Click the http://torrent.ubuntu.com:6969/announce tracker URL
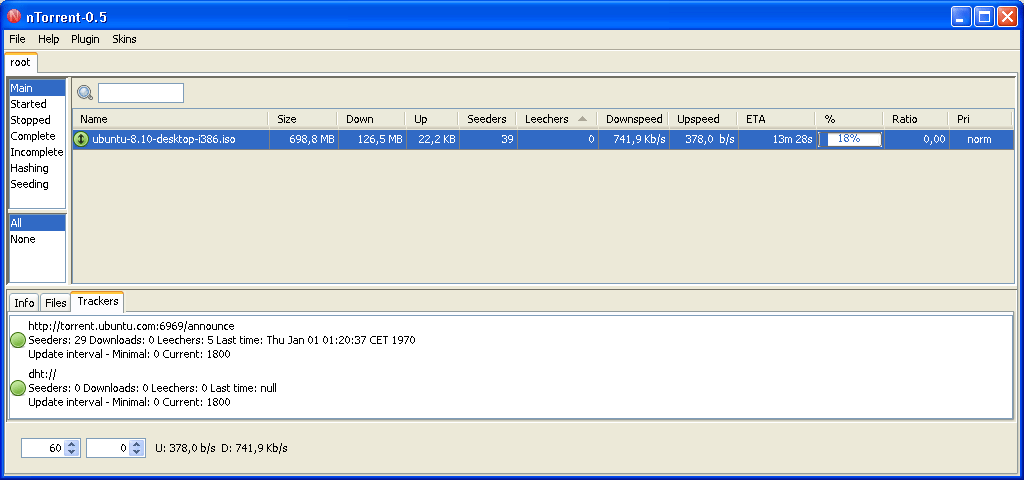The image size is (1024, 480). point(131,326)
